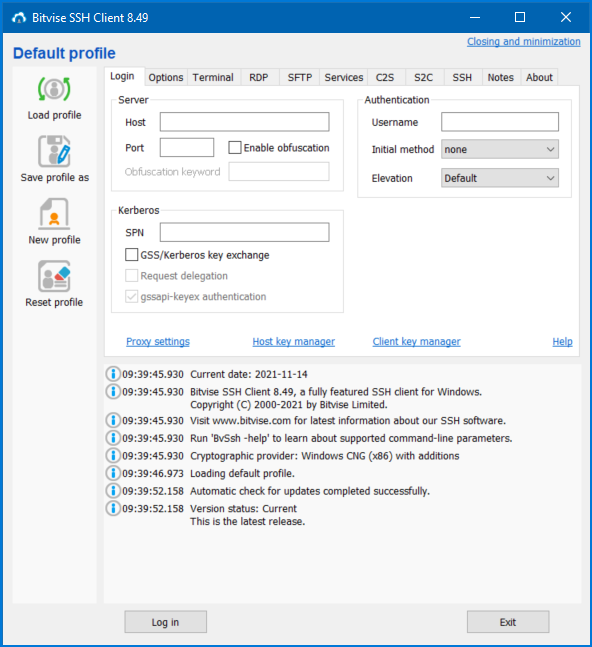This screenshot has height=647, width=592.
Task: Focus the Port input field
Action: (x=187, y=147)
